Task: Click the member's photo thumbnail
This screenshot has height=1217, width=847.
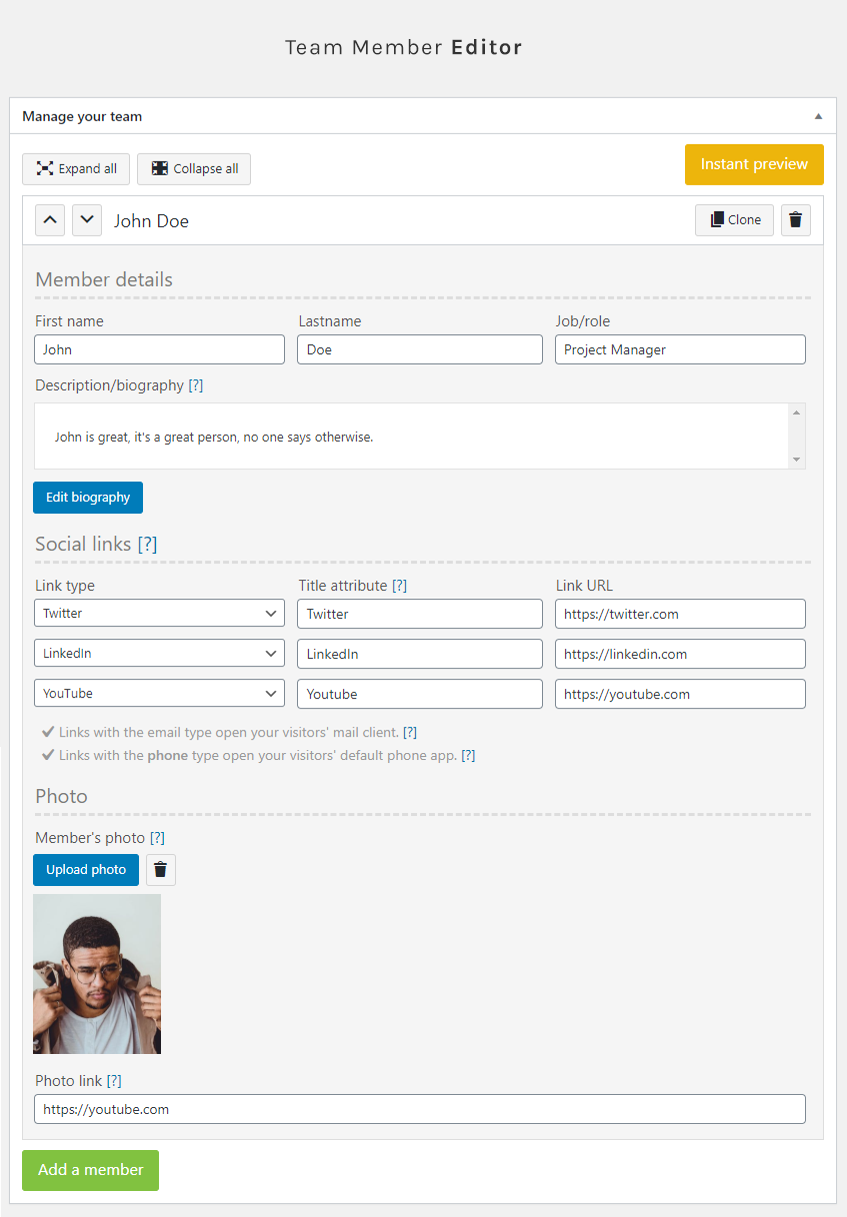Action: click(x=97, y=974)
